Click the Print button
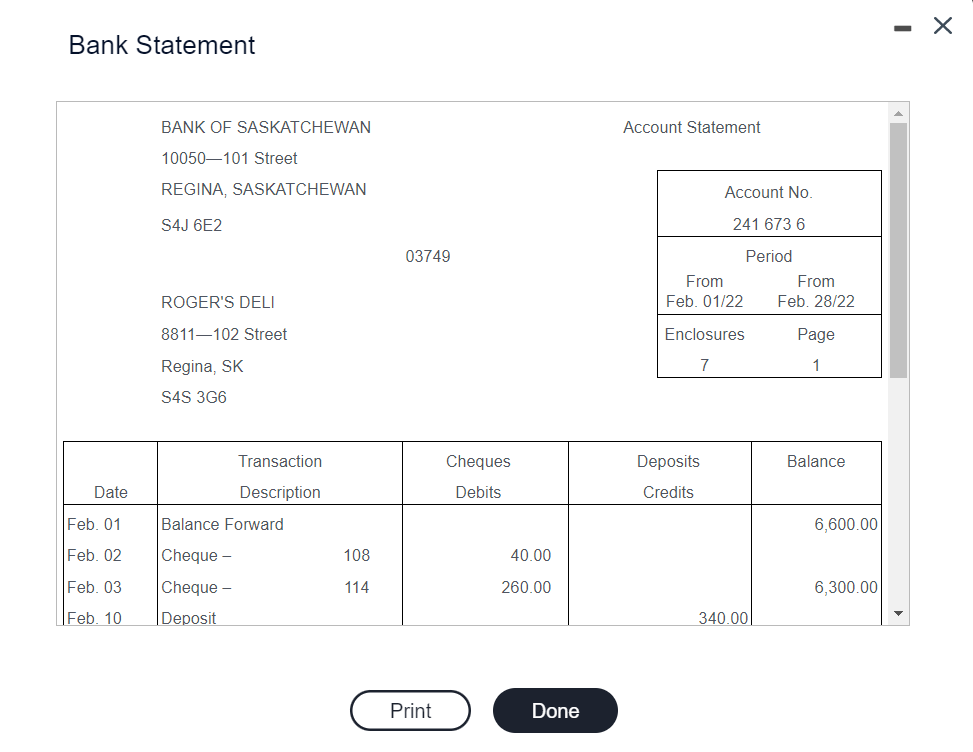 [410, 710]
